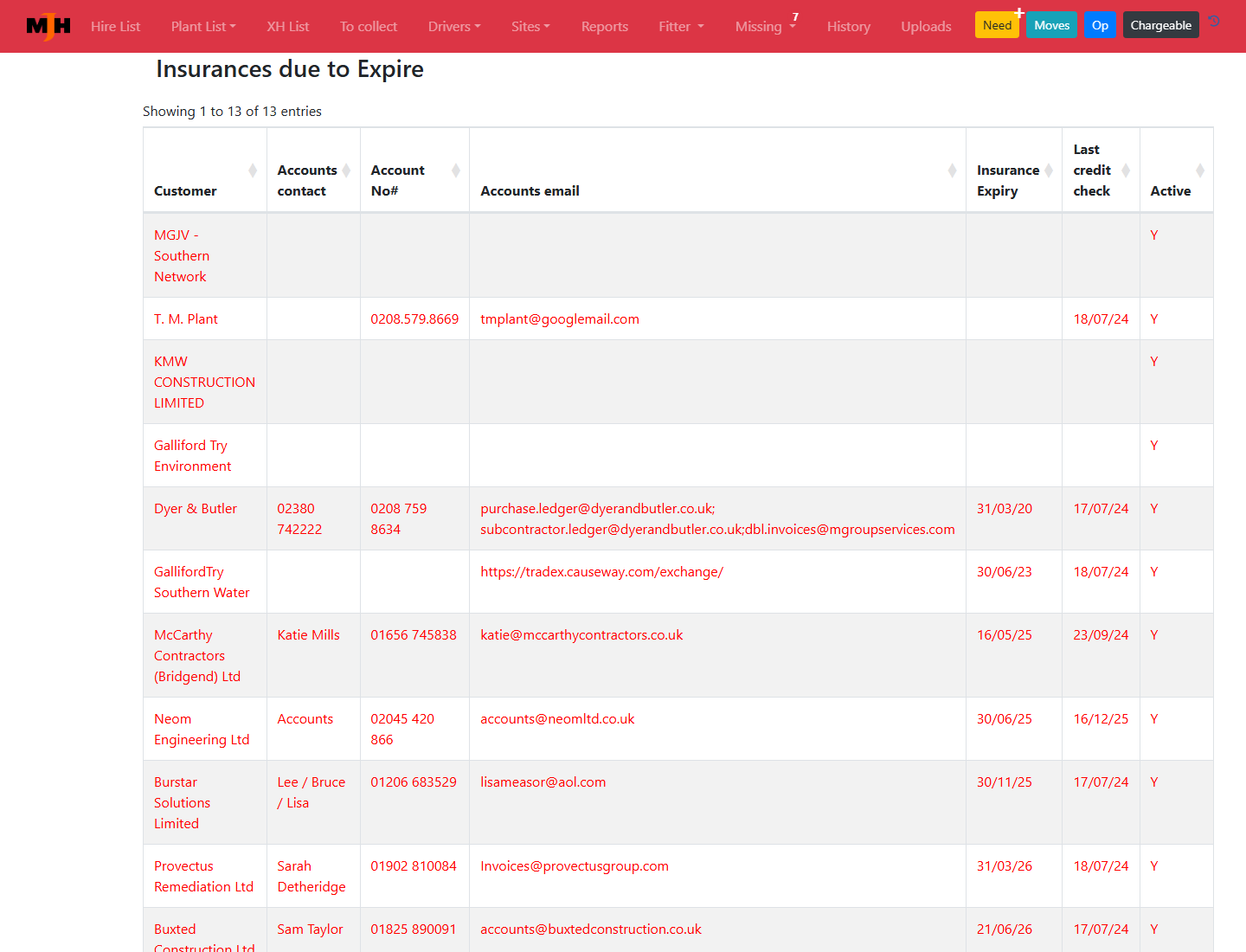Open the XH List page
The height and width of the screenshot is (952, 1246).
[288, 27]
